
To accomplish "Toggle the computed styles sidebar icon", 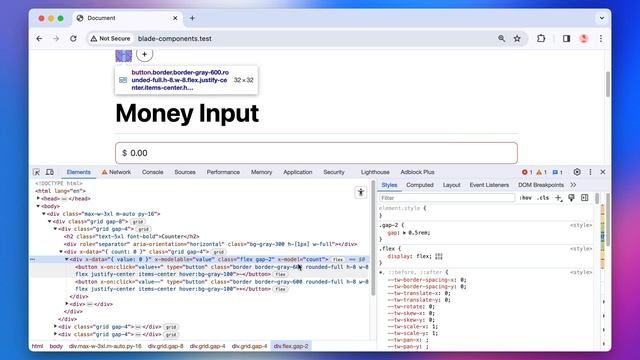I will click(x=584, y=198).
